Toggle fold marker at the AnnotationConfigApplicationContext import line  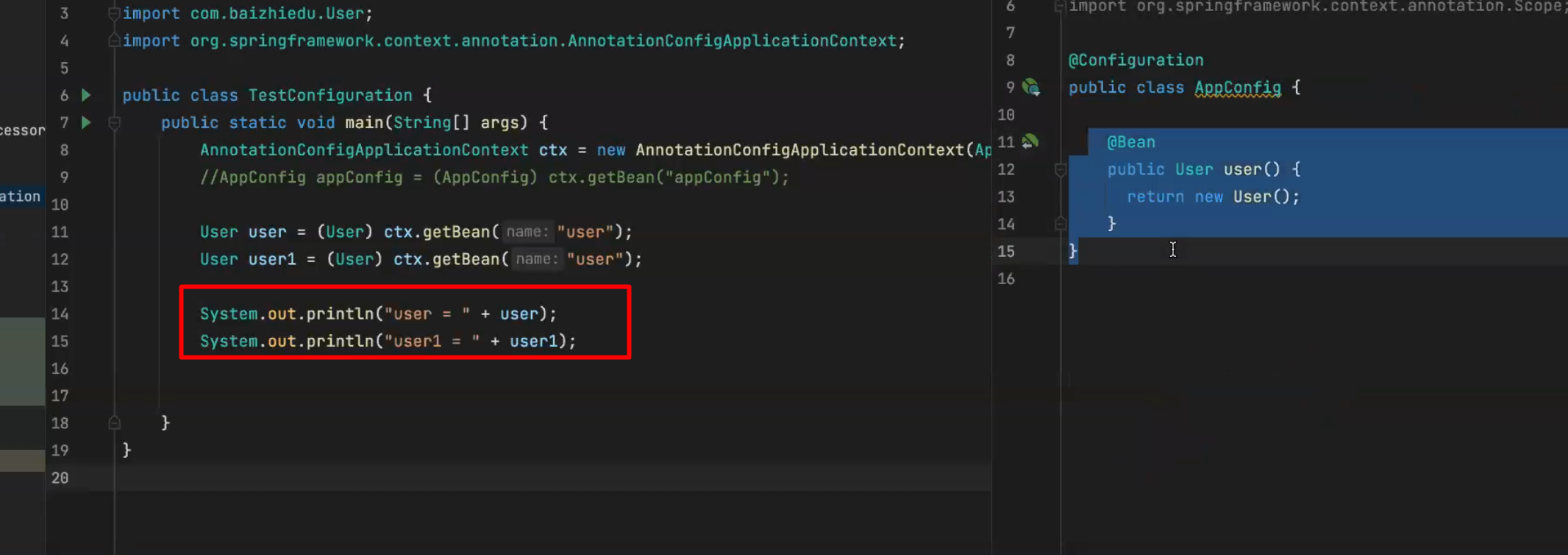[x=114, y=40]
